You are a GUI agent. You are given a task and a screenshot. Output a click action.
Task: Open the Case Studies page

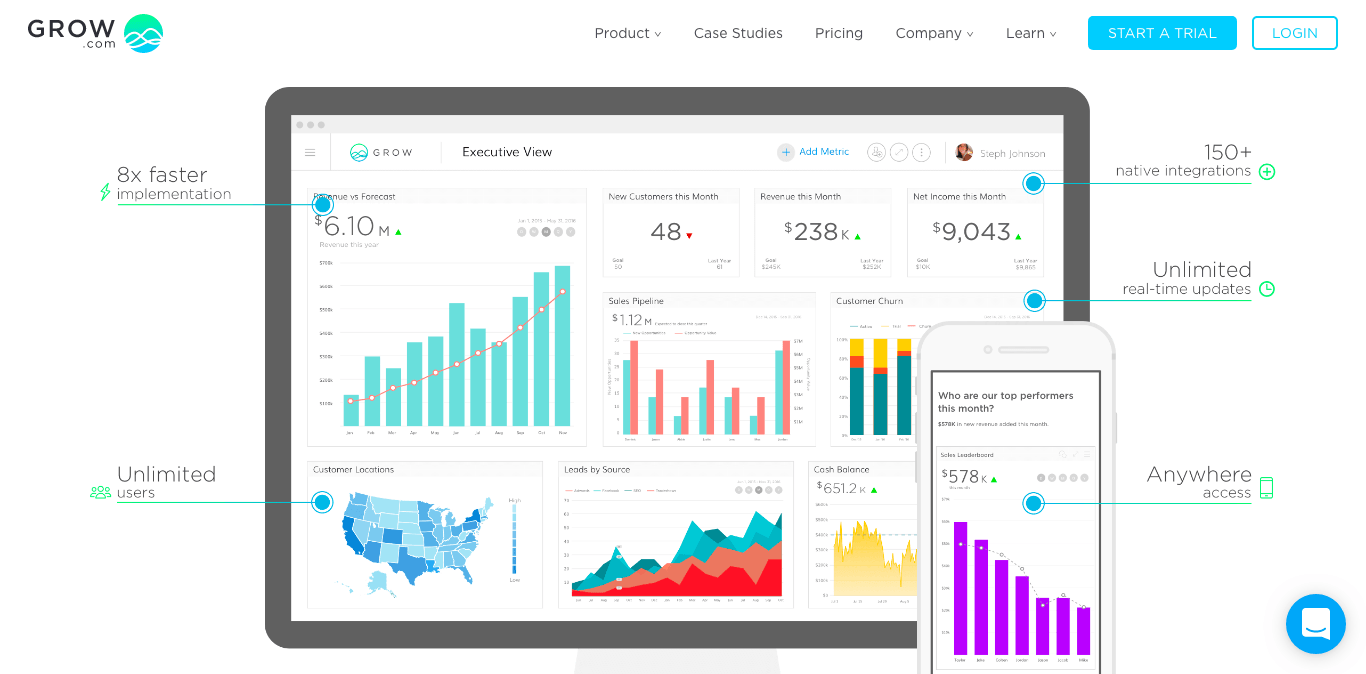[738, 33]
